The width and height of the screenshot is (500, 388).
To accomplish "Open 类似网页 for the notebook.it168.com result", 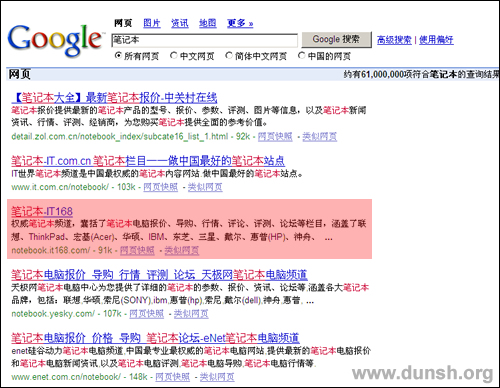I will (x=182, y=250).
